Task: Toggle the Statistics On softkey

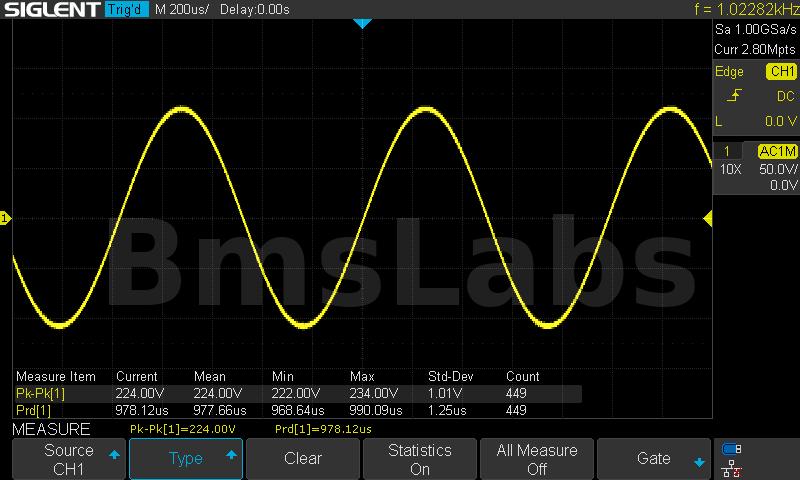Action: click(419, 459)
